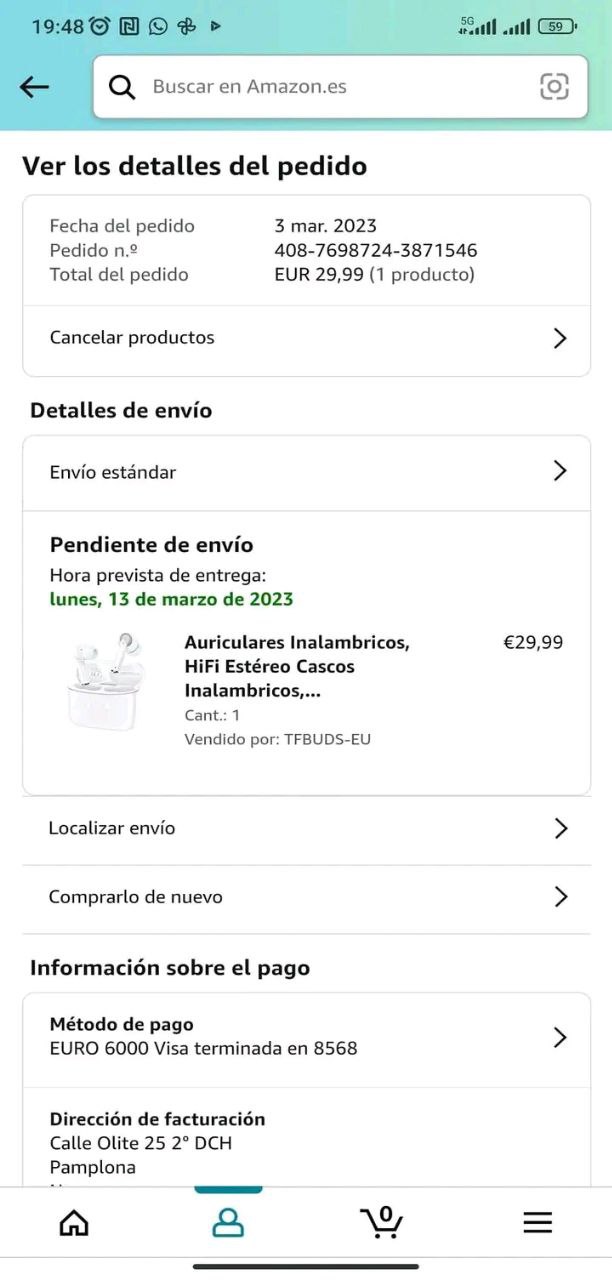The height and width of the screenshot is (1280, 612).
Task: Open the Método de pago chevron
Action: pos(560,1037)
